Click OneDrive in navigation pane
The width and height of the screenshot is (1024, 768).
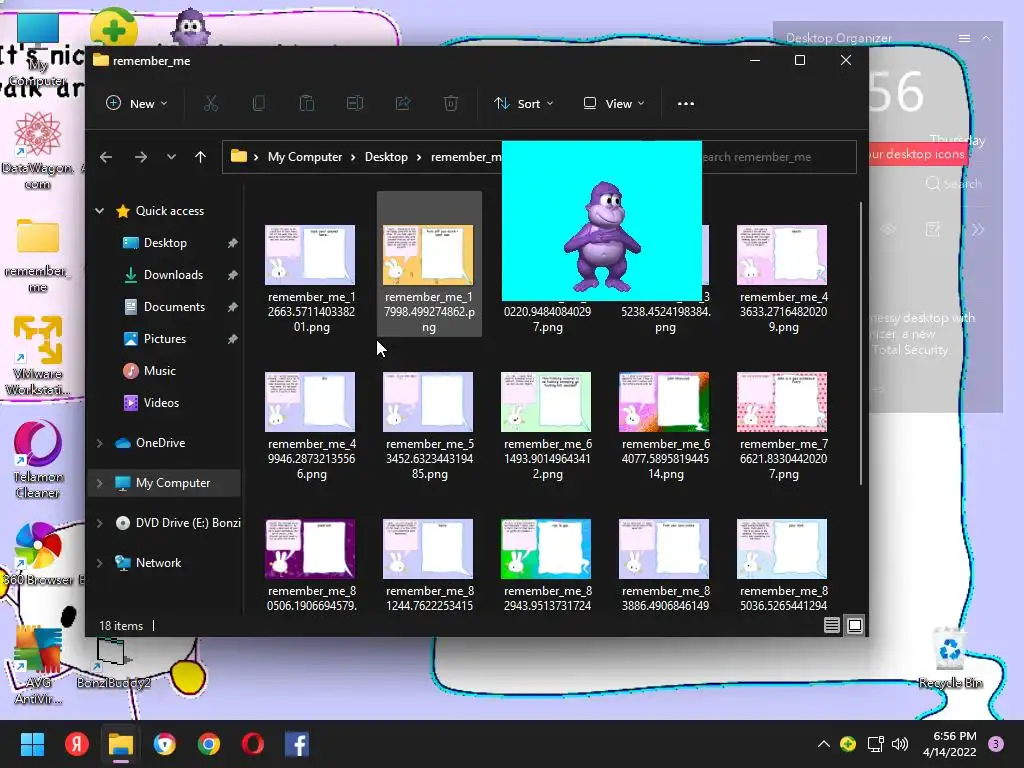click(160, 443)
